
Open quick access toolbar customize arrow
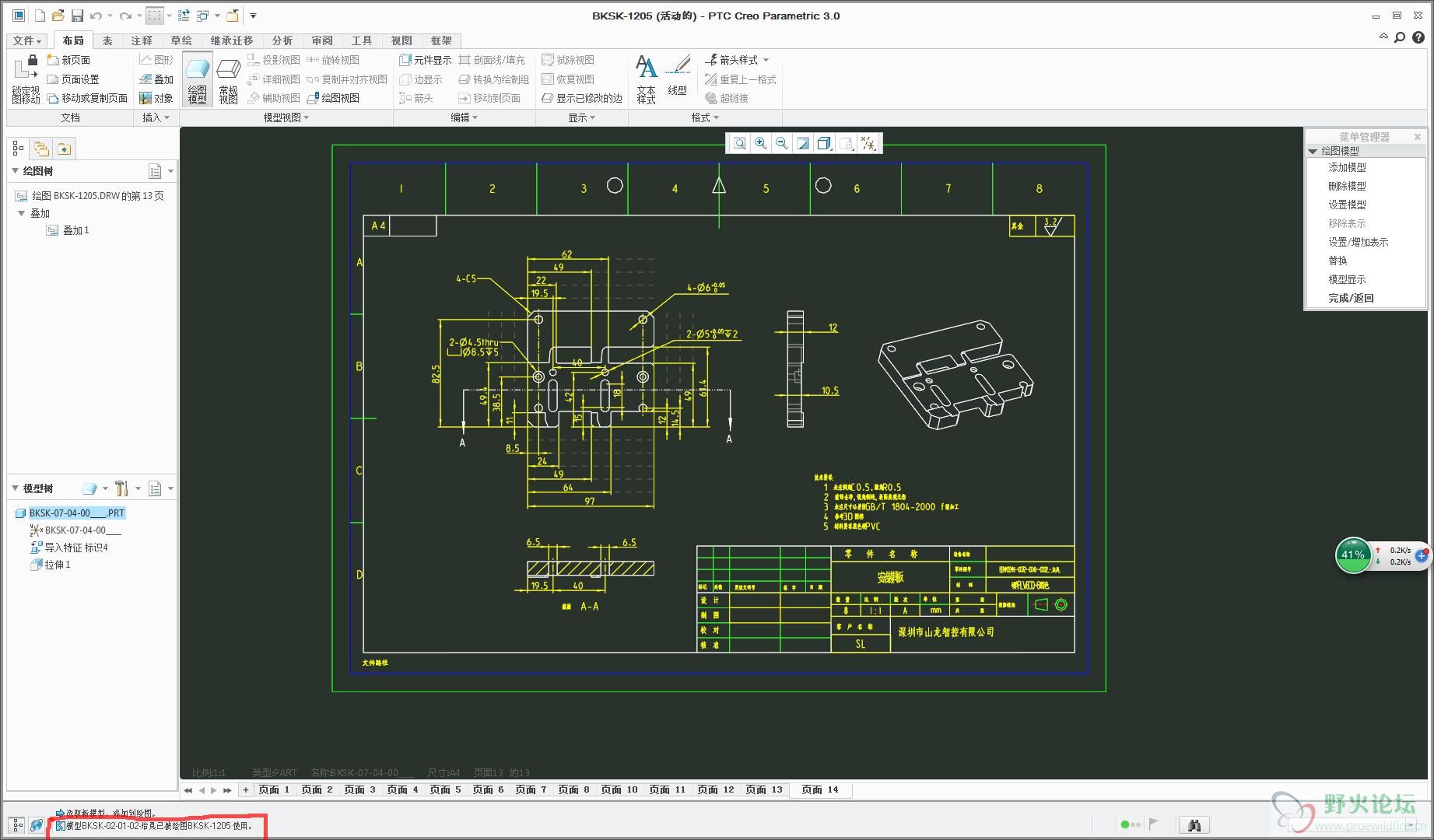tap(253, 16)
